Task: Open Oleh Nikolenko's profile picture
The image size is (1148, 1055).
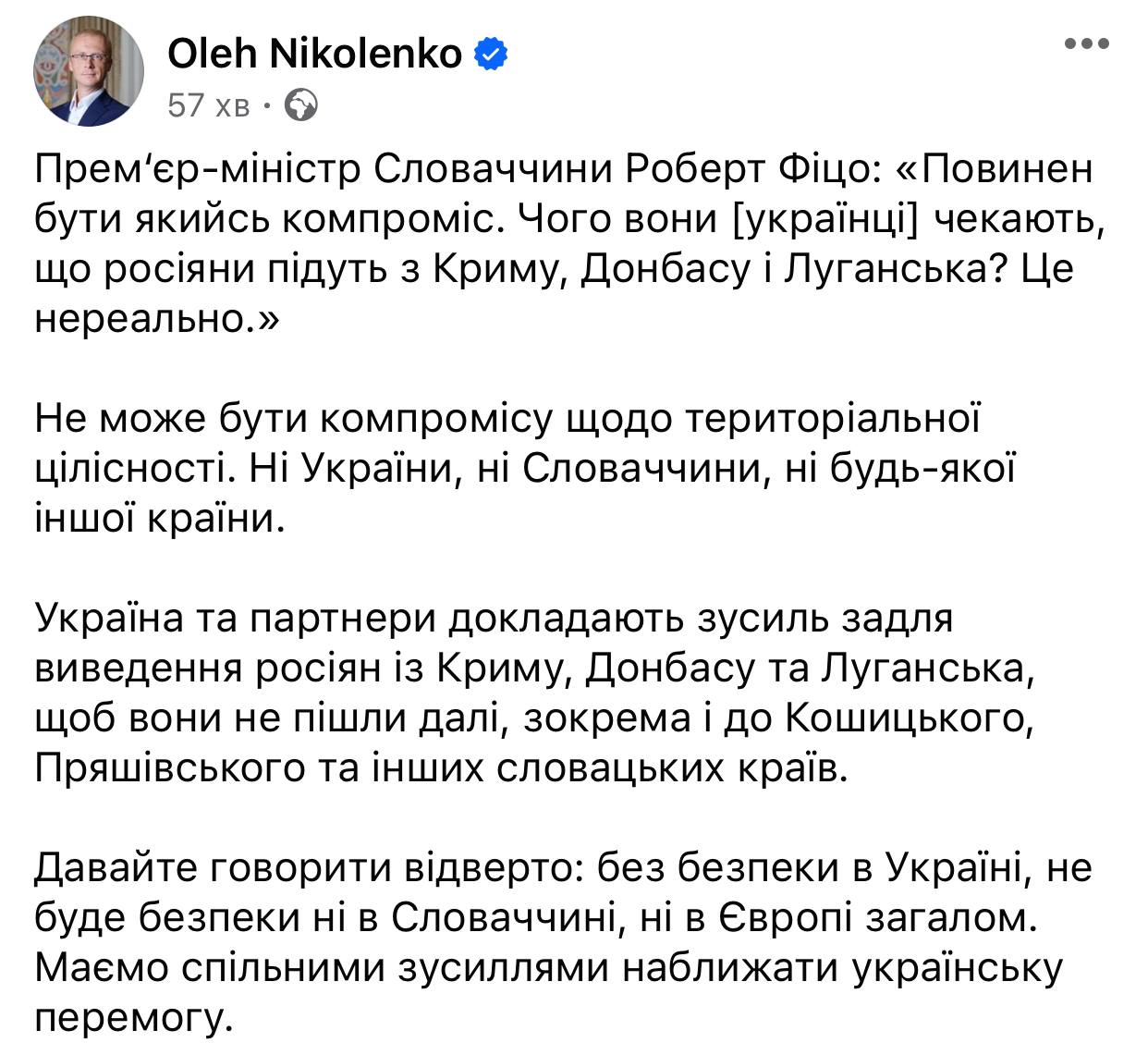Action: (x=90, y=71)
